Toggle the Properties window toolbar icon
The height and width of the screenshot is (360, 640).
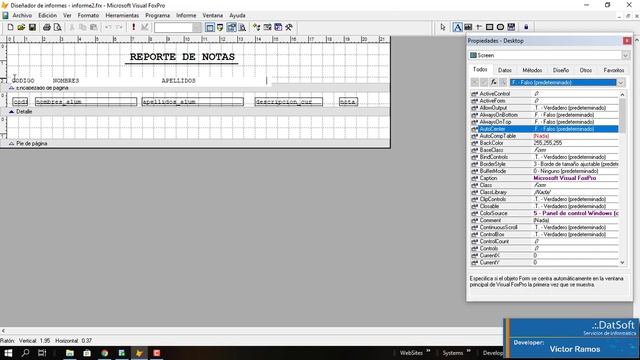[x=231, y=27]
